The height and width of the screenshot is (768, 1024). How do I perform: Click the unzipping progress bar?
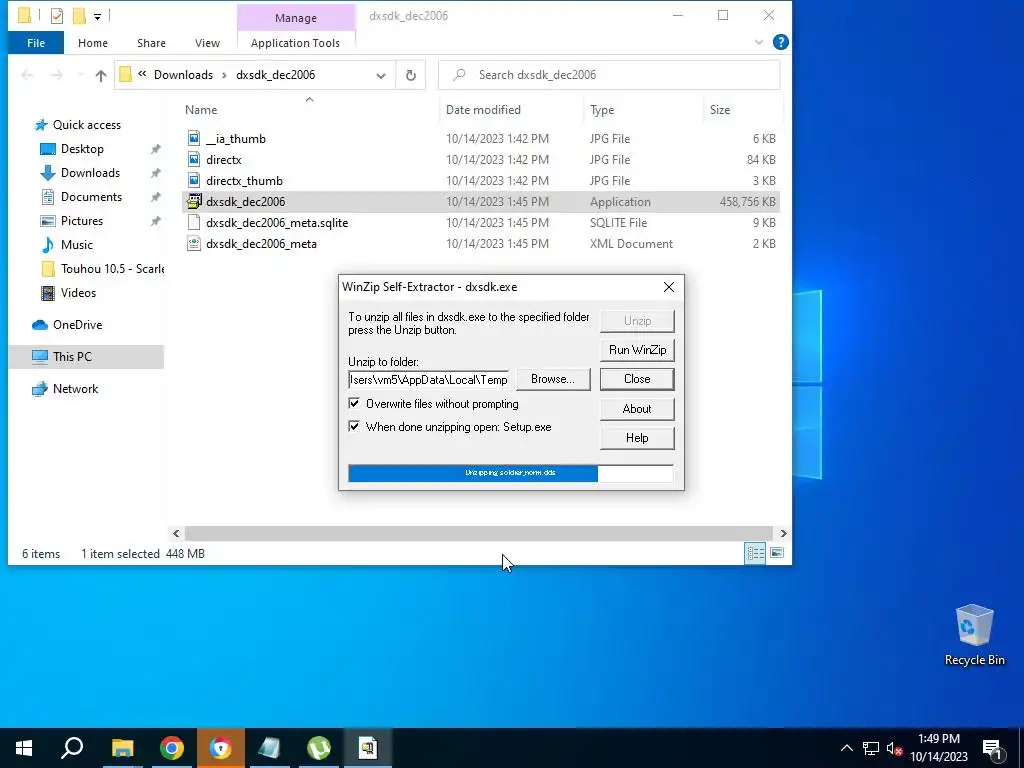[511, 473]
